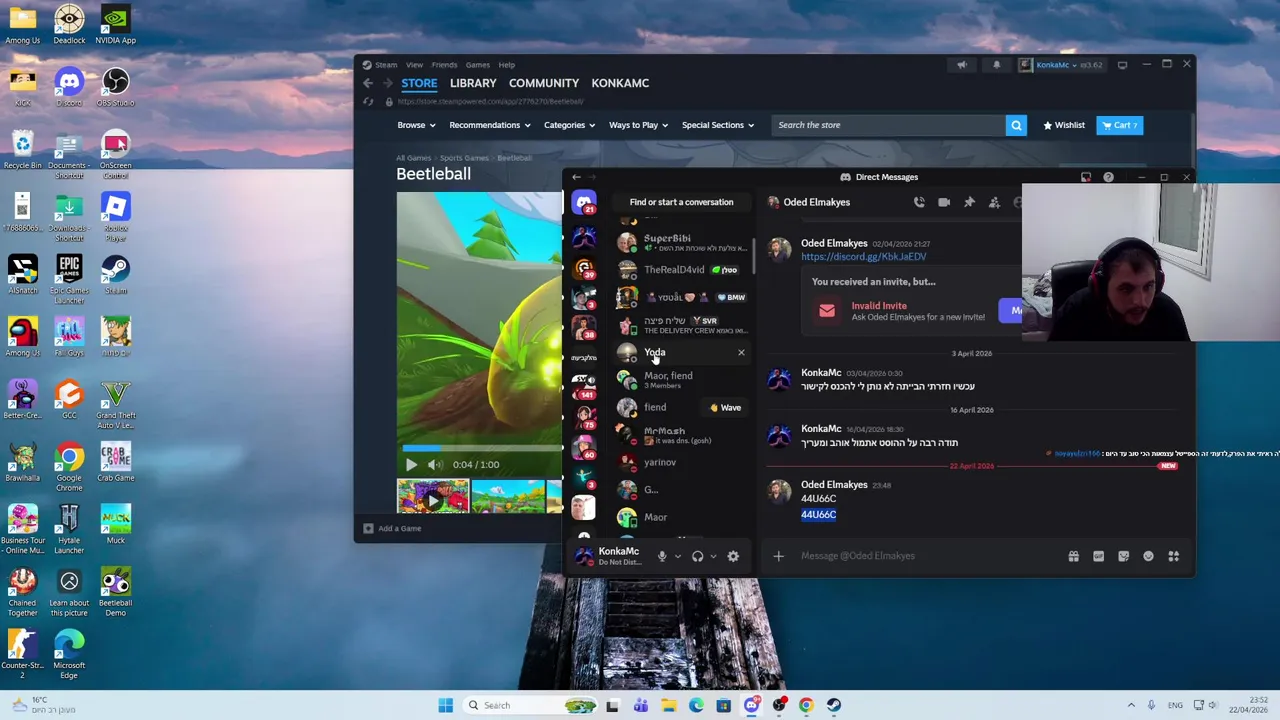
Task: Open Discord apps launcher icon
Action: click(1174, 556)
